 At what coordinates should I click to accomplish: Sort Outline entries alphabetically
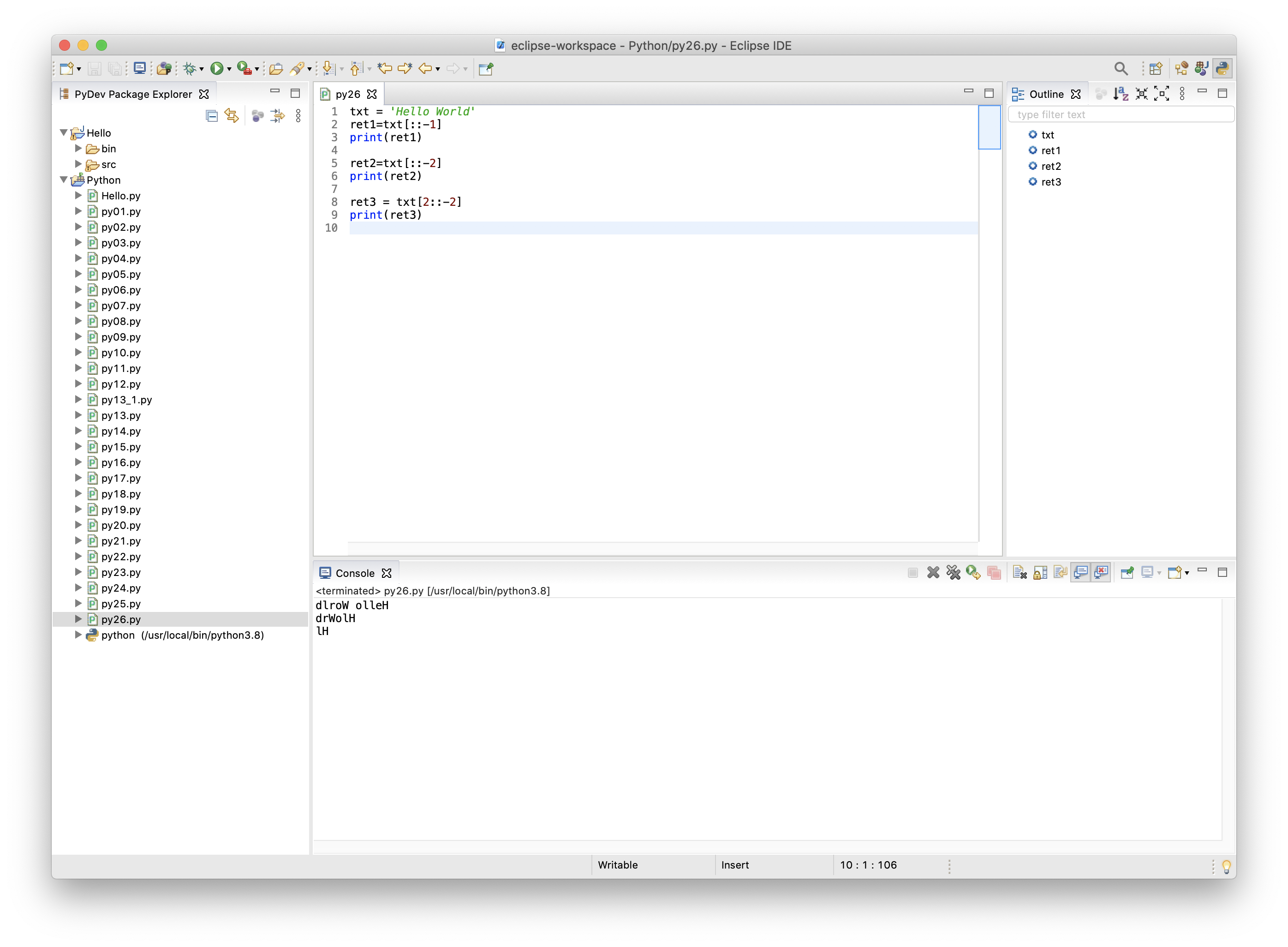point(1121,94)
